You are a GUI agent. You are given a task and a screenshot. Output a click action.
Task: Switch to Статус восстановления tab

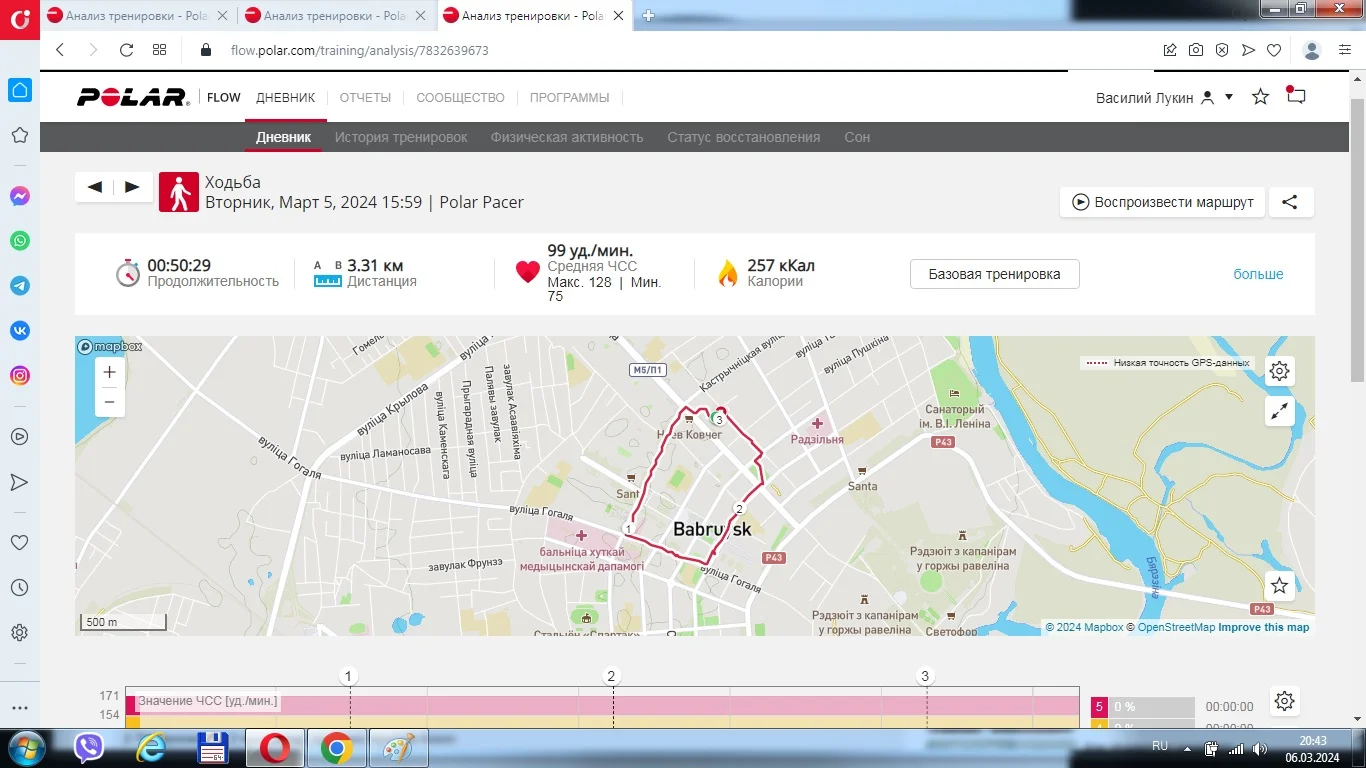pos(744,137)
